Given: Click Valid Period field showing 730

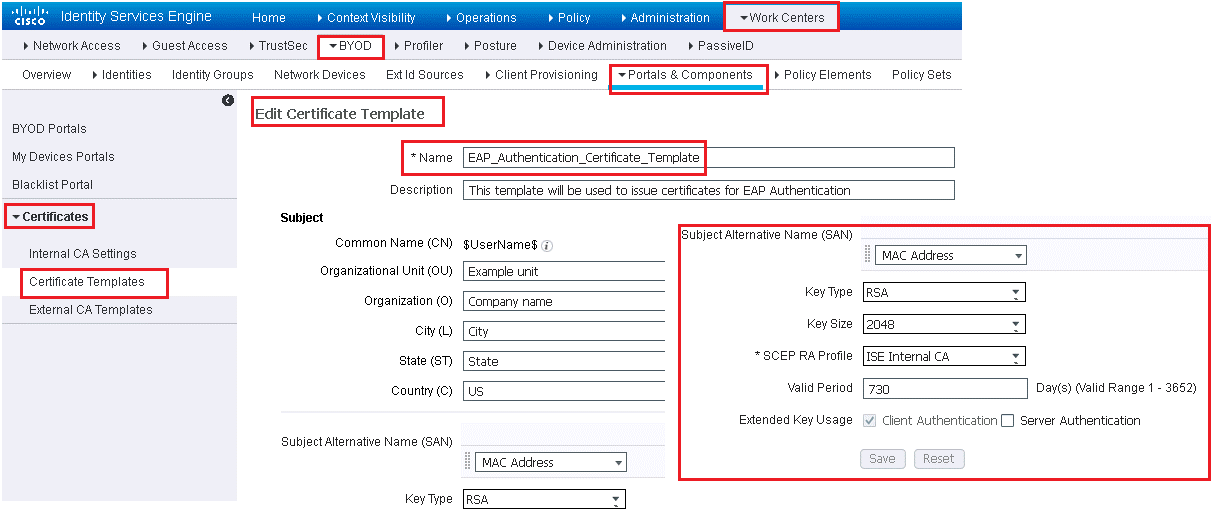Looking at the screenshot, I should click(945, 388).
